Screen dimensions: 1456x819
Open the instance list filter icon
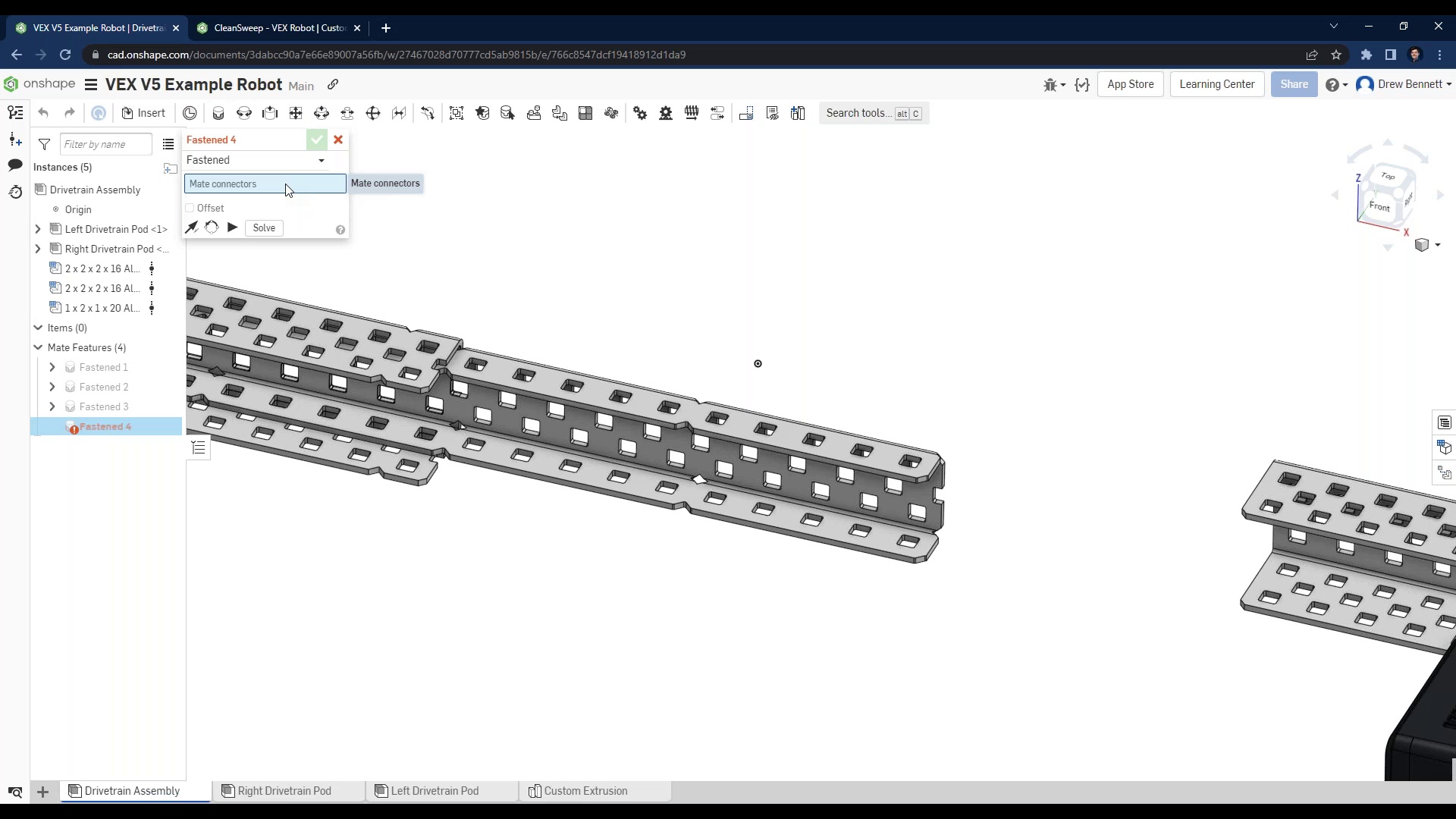[44, 144]
